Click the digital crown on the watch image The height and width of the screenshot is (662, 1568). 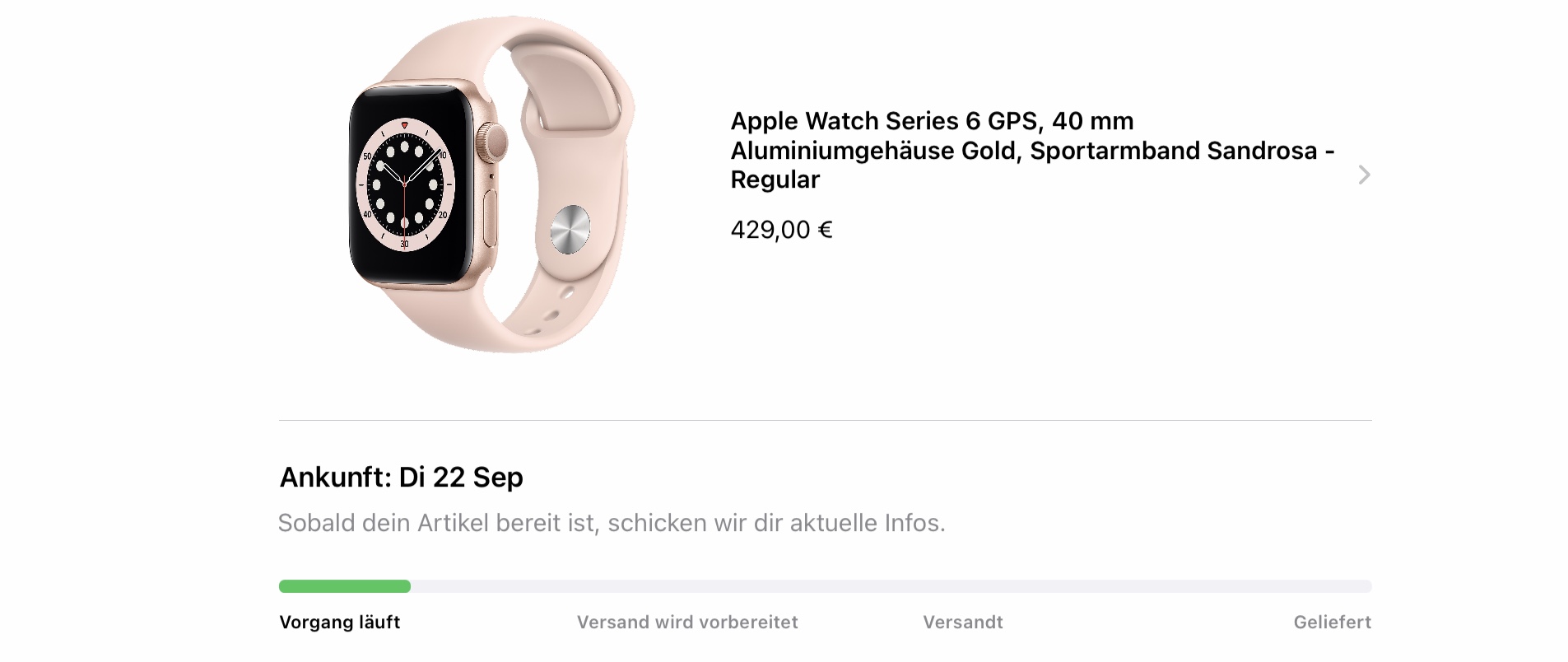click(x=493, y=142)
